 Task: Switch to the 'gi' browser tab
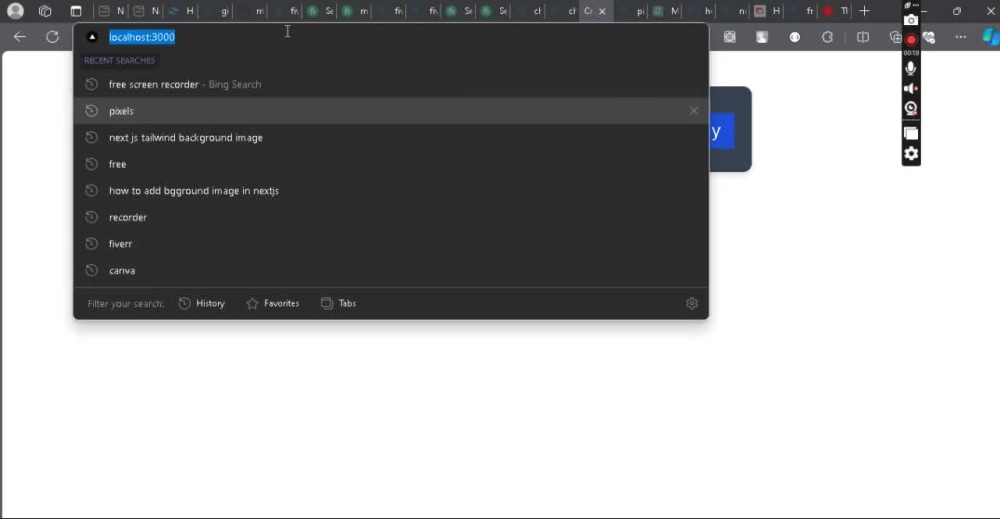[217, 11]
